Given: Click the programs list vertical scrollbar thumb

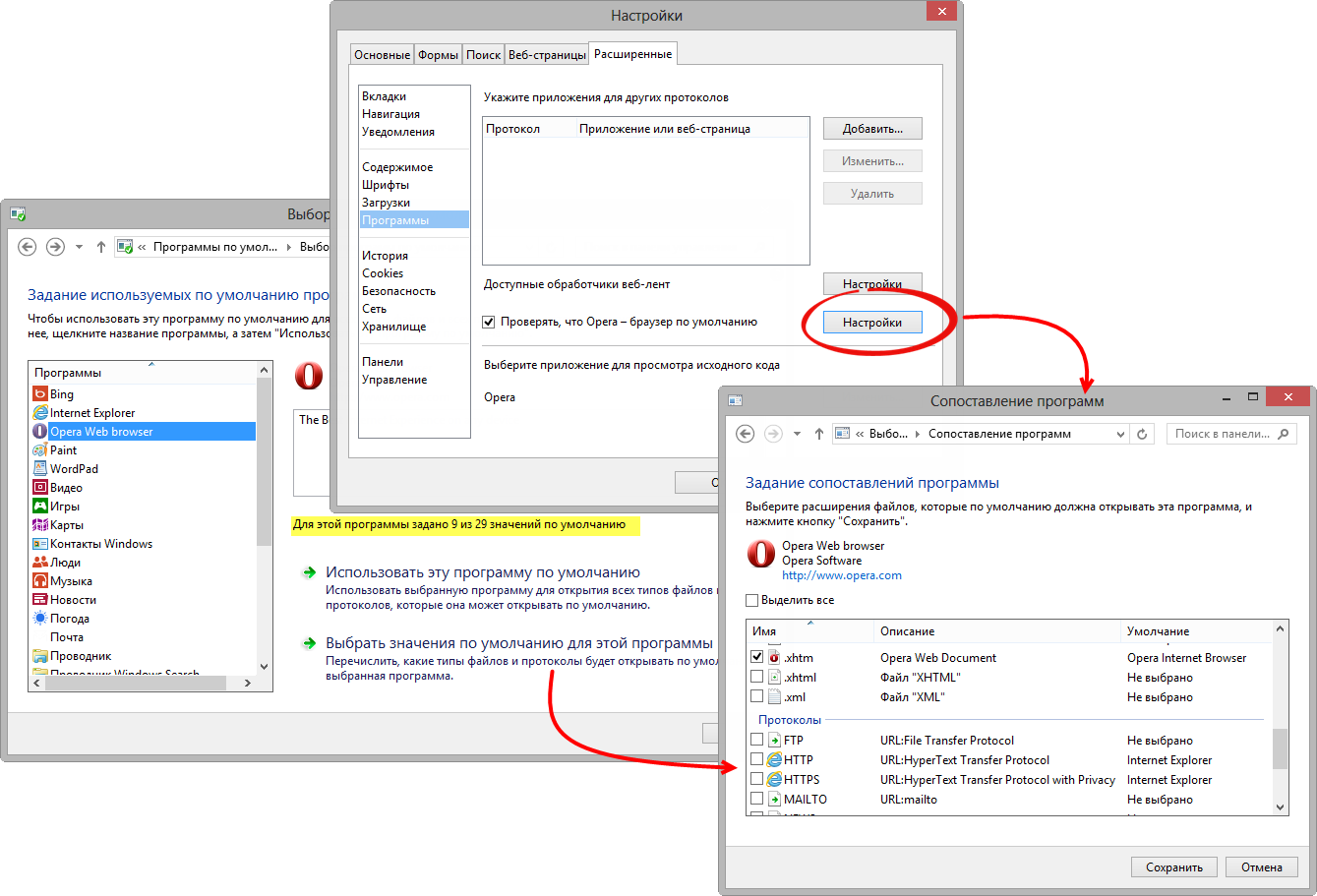Looking at the screenshot, I should click(x=264, y=460).
